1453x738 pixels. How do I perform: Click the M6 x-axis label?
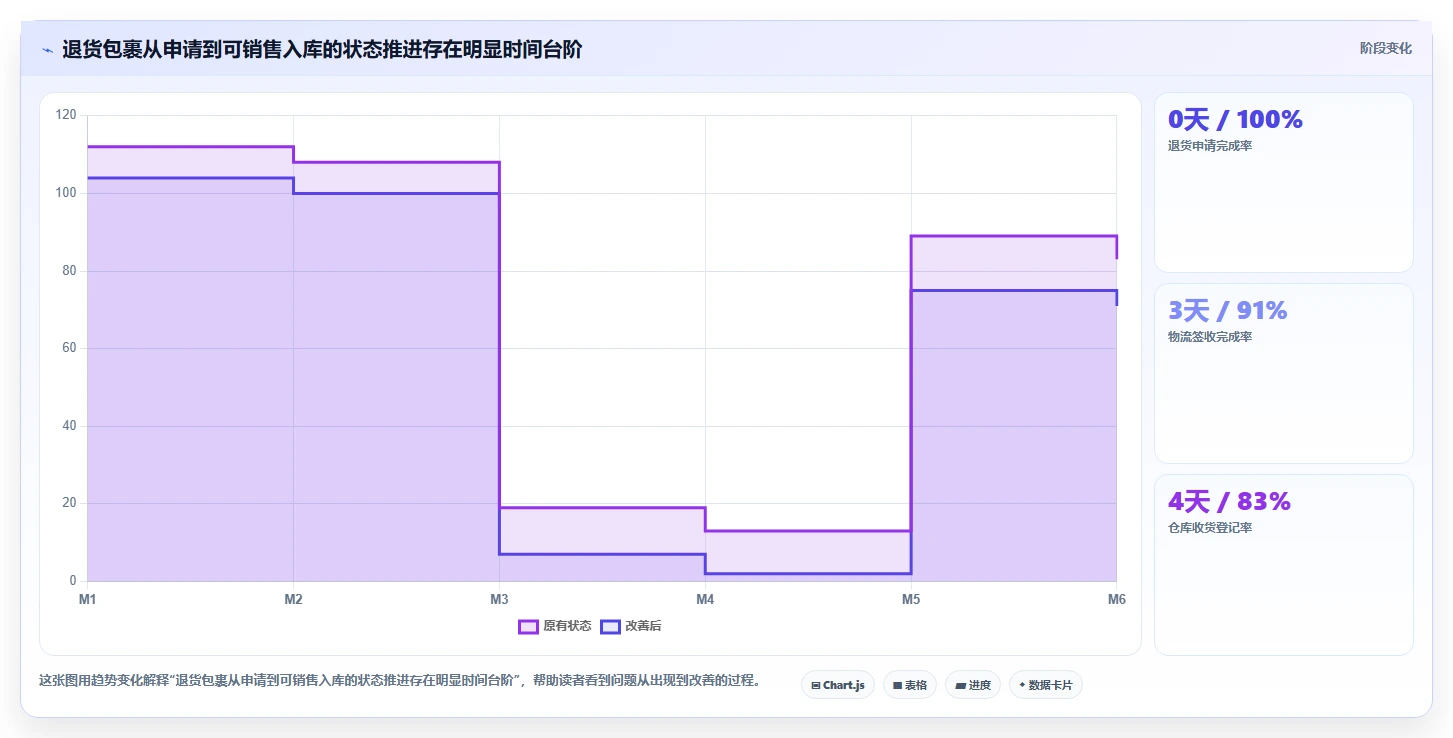tap(1117, 600)
